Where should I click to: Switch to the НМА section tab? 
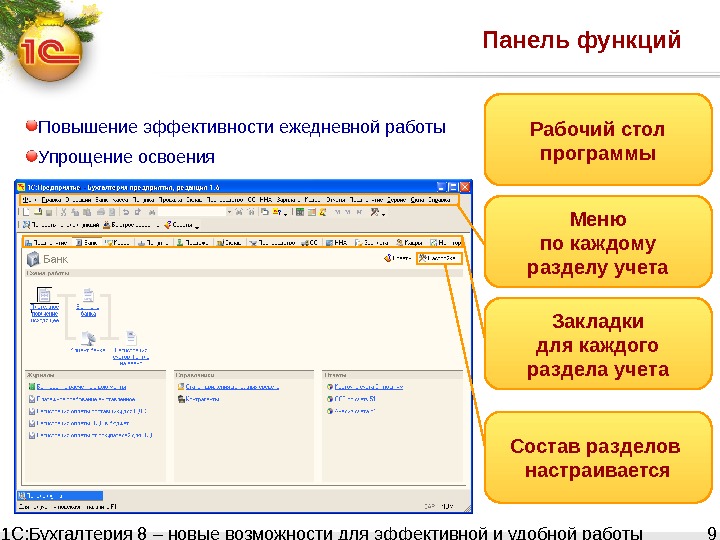click(x=337, y=242)
